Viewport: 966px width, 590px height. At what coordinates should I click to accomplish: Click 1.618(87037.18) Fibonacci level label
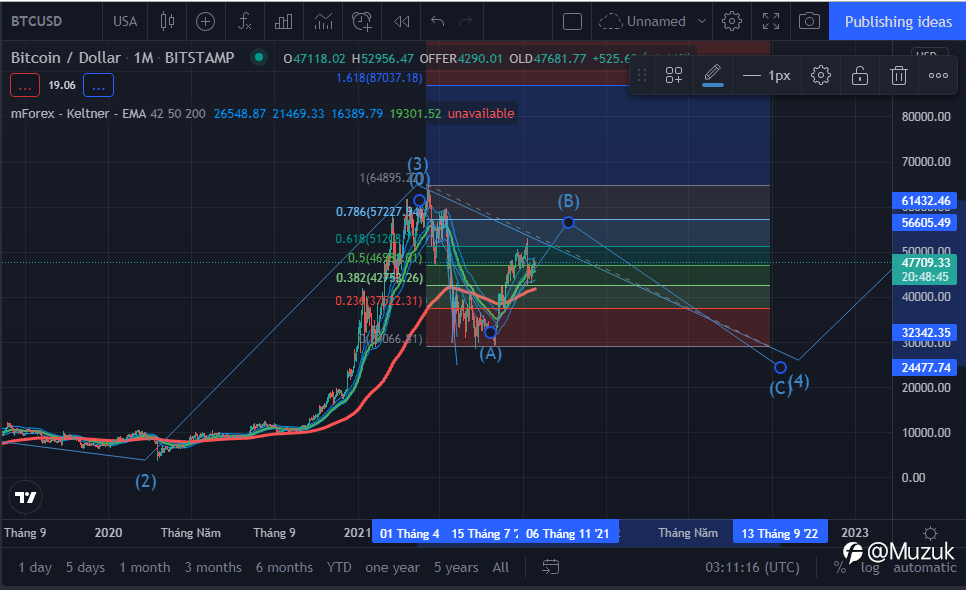point(379,78)
